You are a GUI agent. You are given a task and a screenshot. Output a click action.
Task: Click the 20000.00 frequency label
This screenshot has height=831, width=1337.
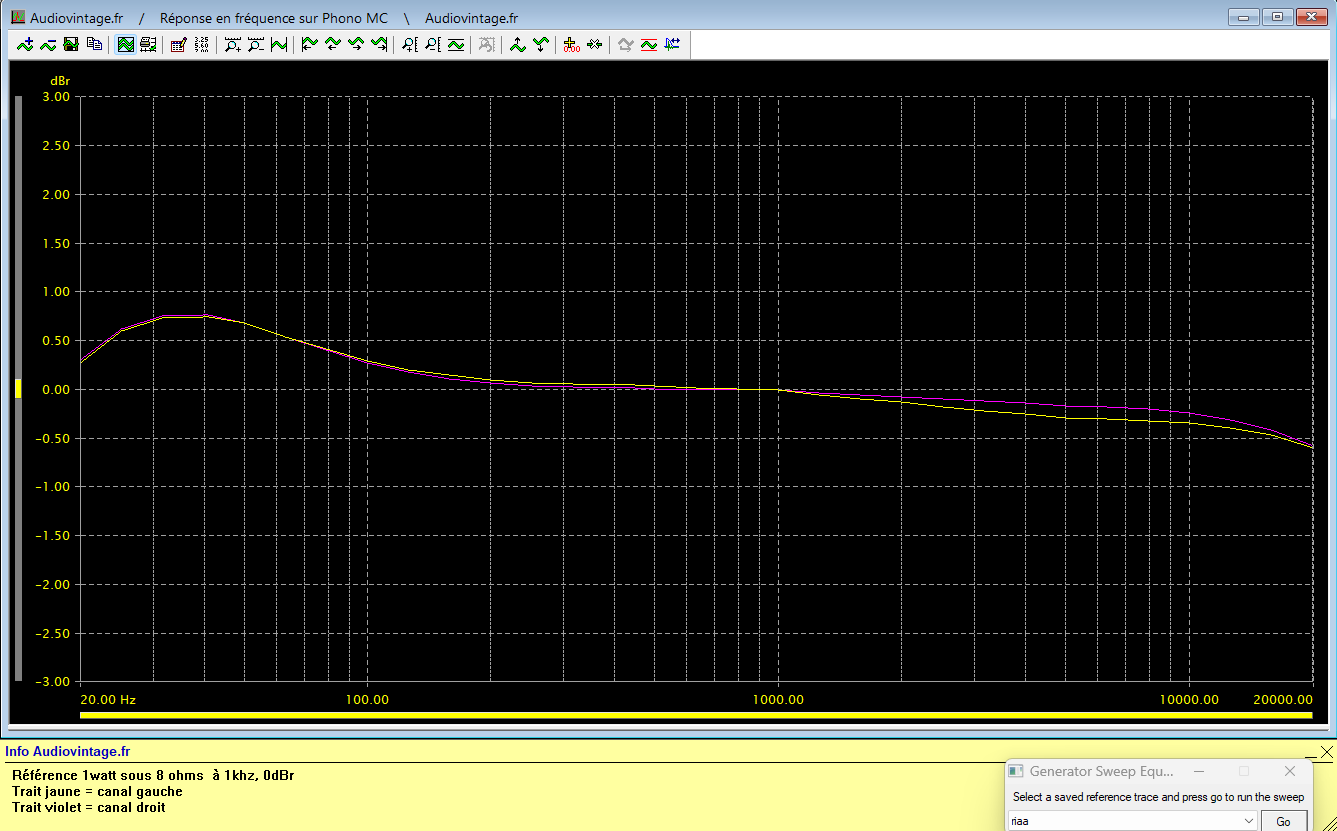[1283, 699]
